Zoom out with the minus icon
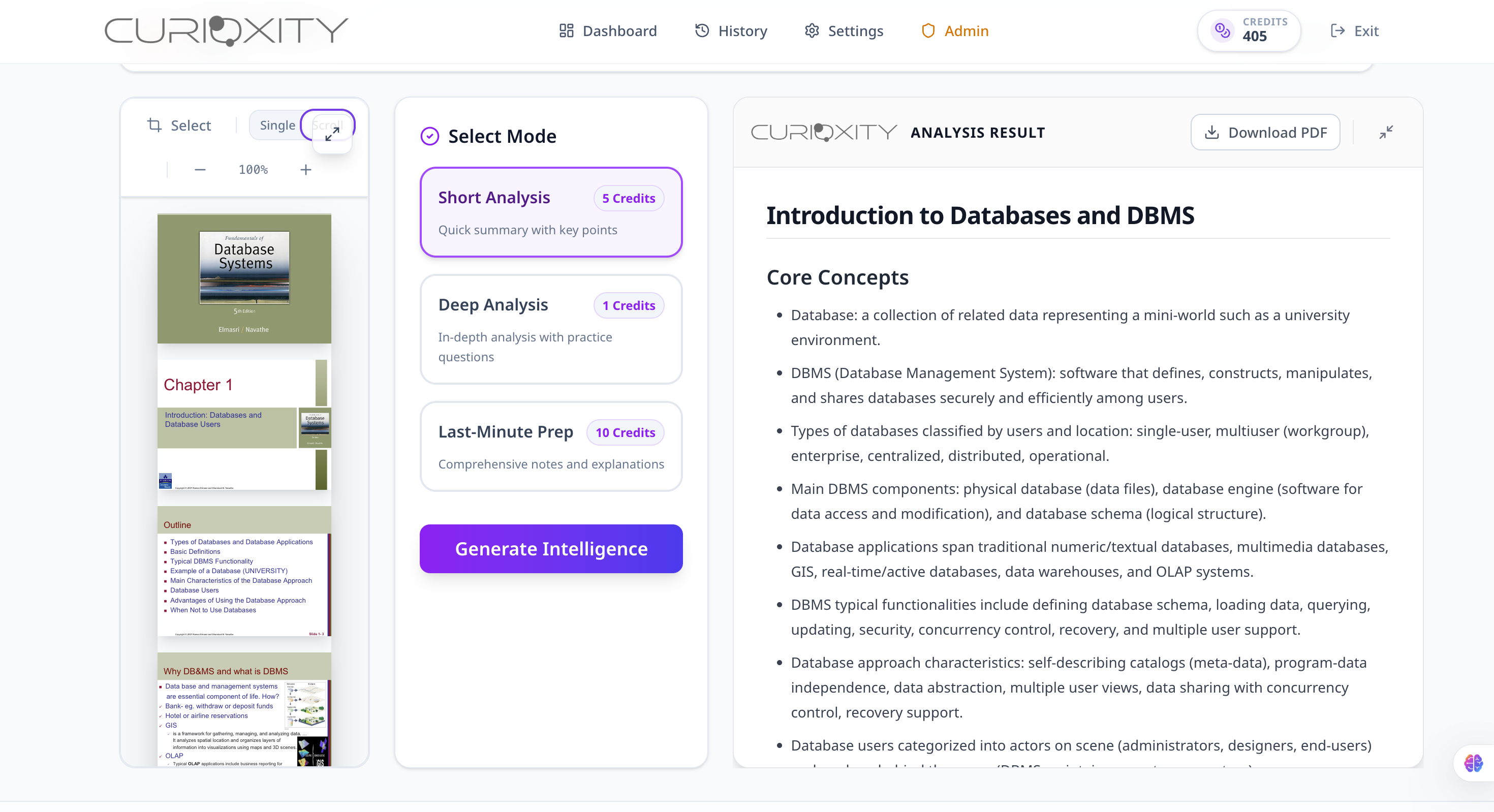 (x=200, y=169)
